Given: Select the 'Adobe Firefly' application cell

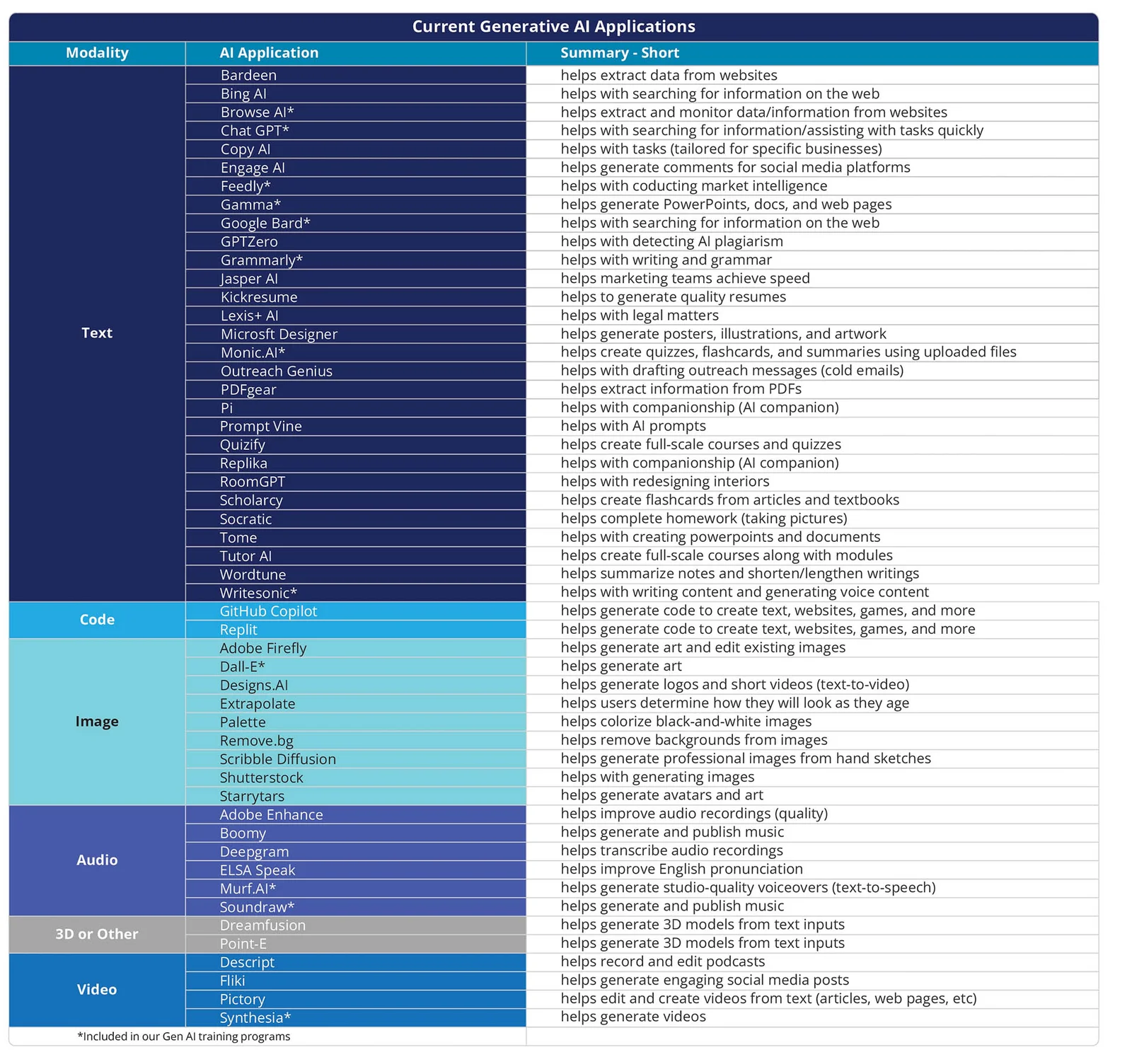Looking at the screenshot, I should pos(356,648).
